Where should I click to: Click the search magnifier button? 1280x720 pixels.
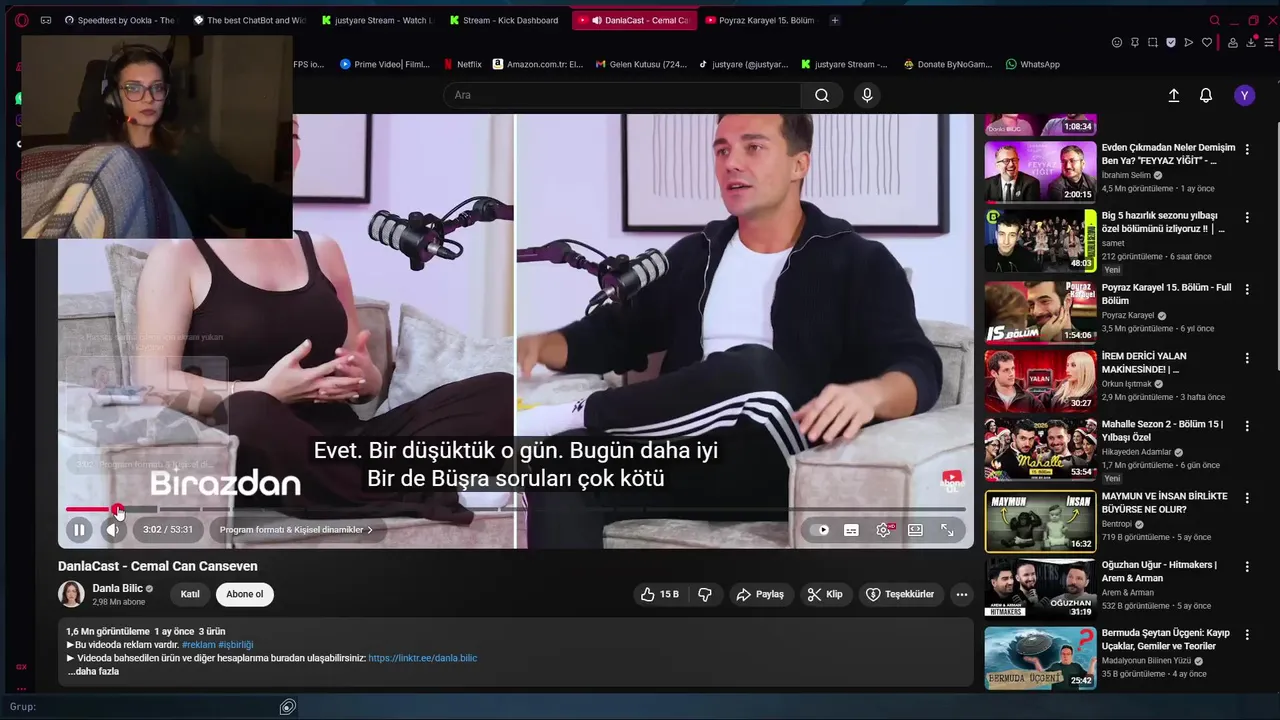point(822,95)
